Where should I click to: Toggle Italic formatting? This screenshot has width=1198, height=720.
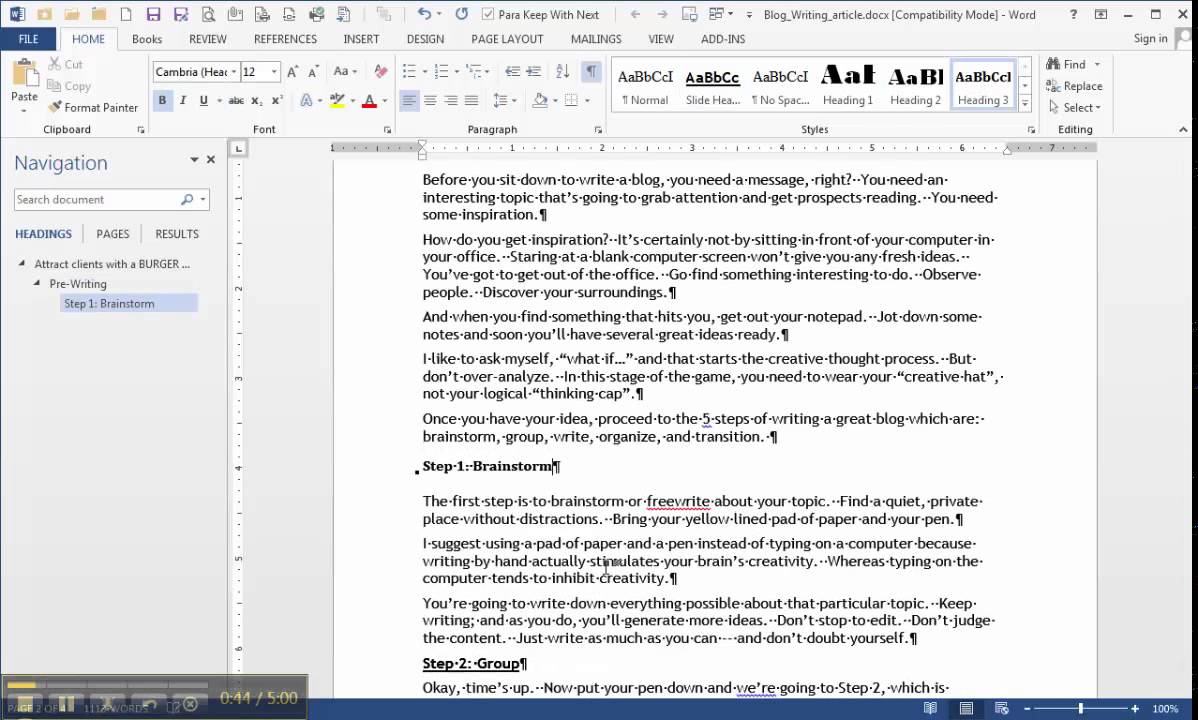click(183, 100)
